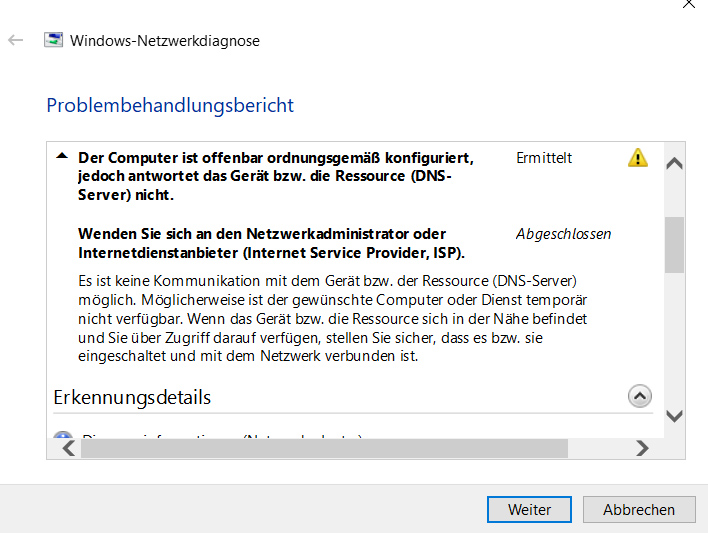Click the 'Erkennungsdetails' section title
This screenshot has width=708, height=533.
click(x=132, y=397)
